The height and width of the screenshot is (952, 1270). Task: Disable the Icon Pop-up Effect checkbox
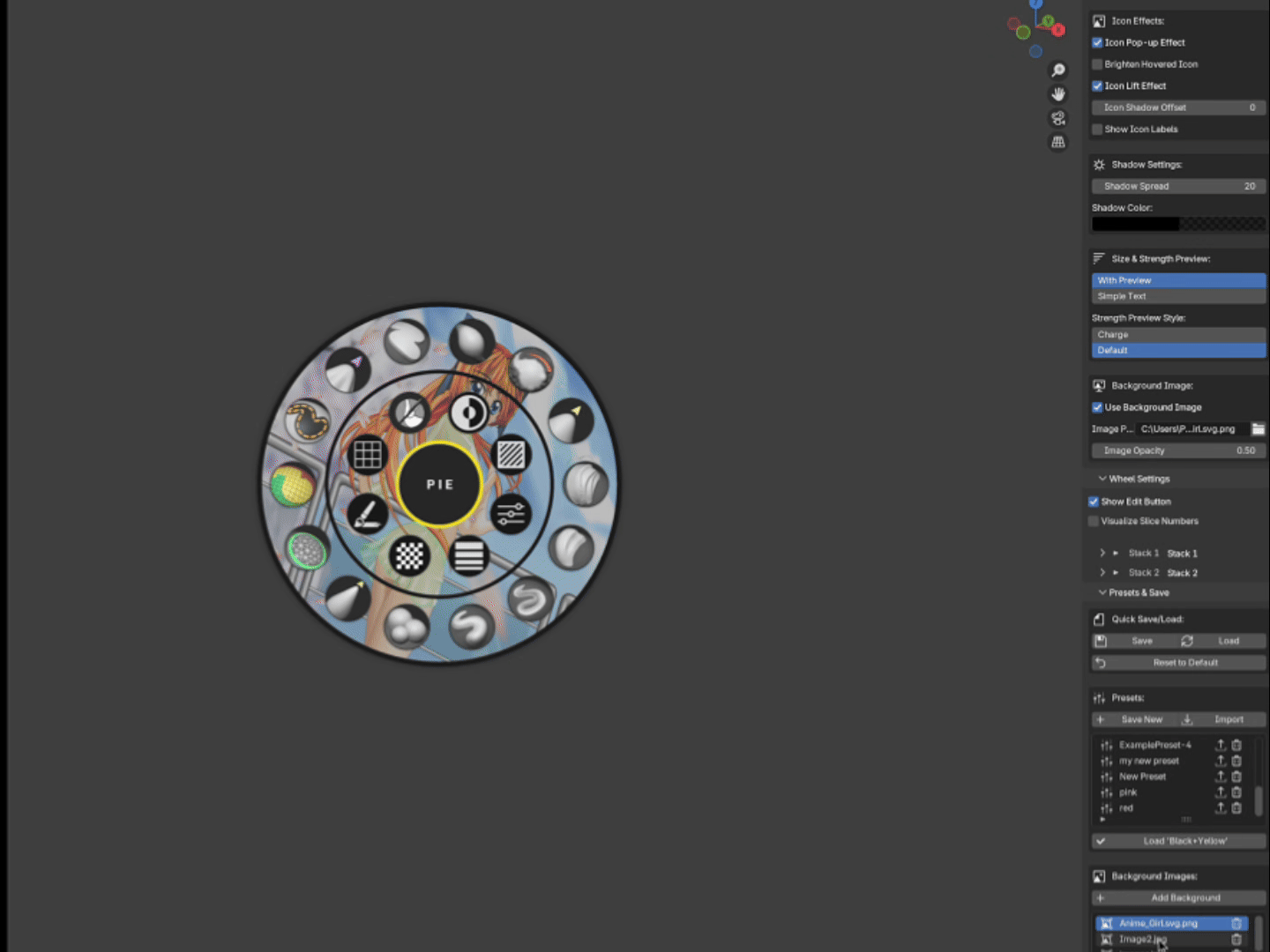pyautogui.click(x=1097, y=42)
